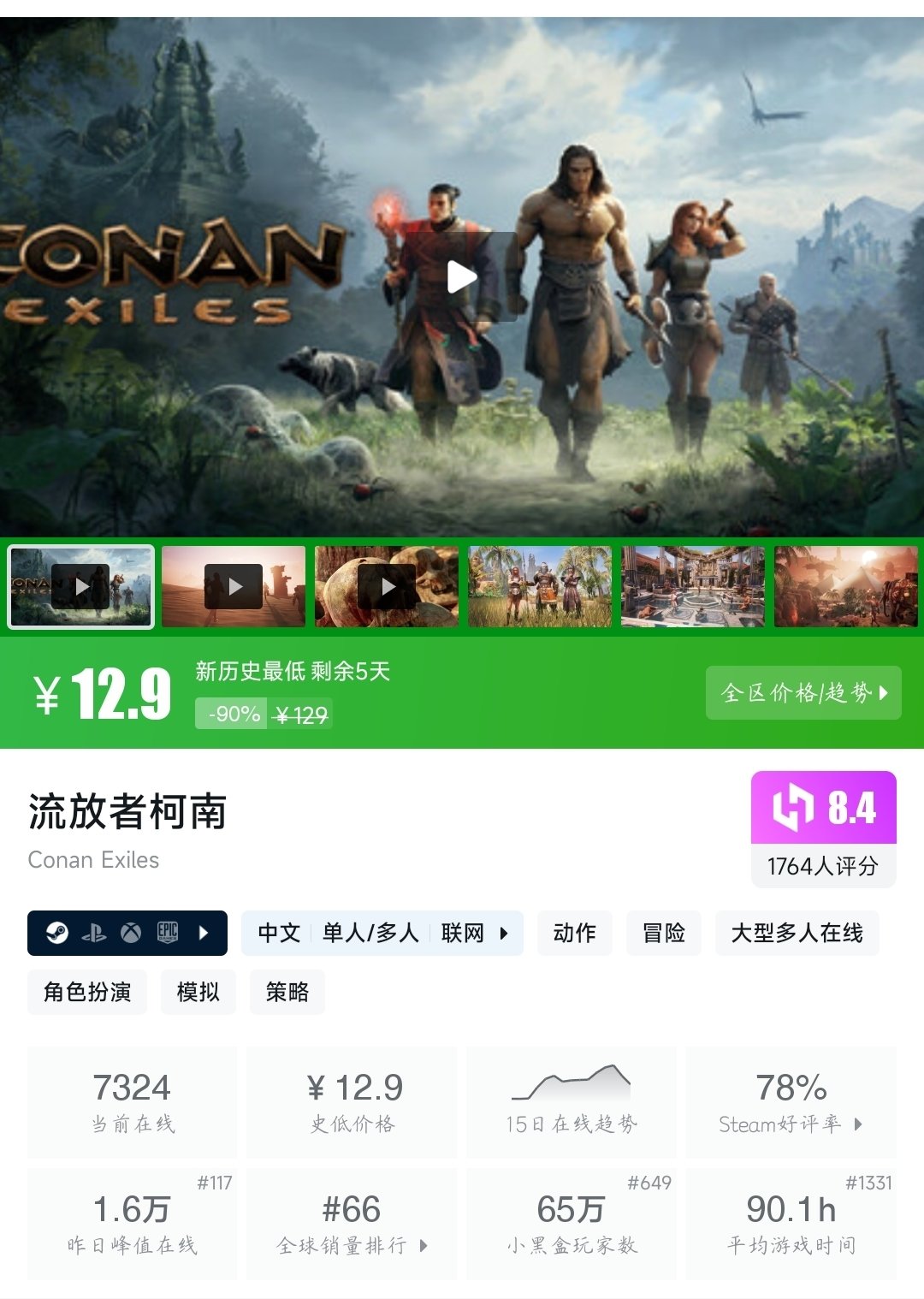This screenshot has height=1299, width=924.
Task: Select the 大型多人在线 tag
Action: [x=797, y=933]
